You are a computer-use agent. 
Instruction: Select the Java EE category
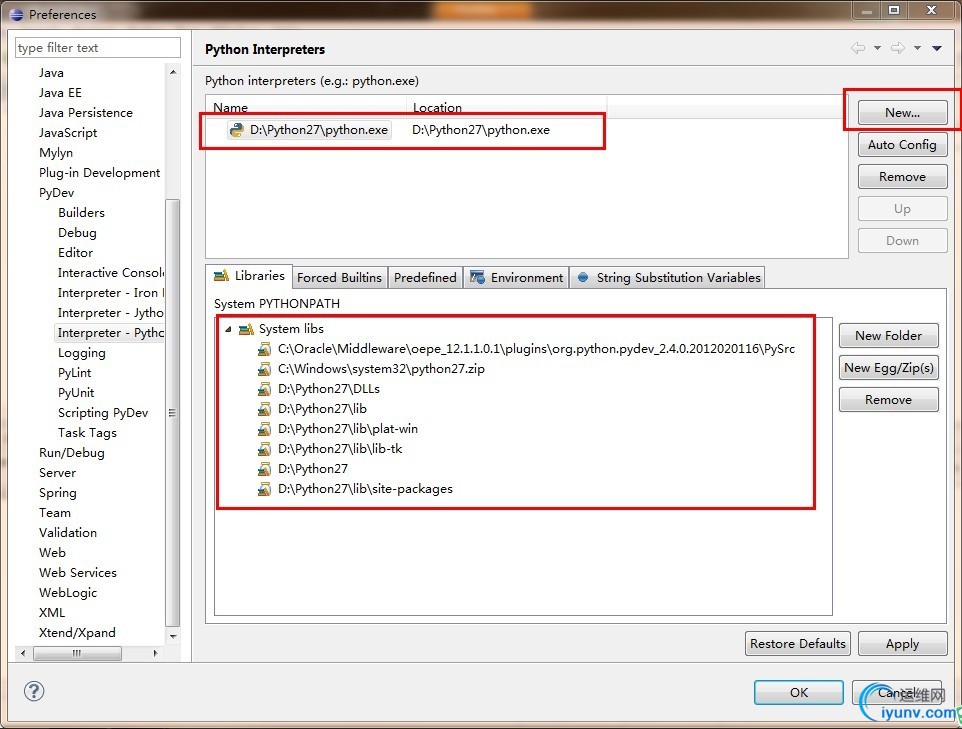(60, 93)
